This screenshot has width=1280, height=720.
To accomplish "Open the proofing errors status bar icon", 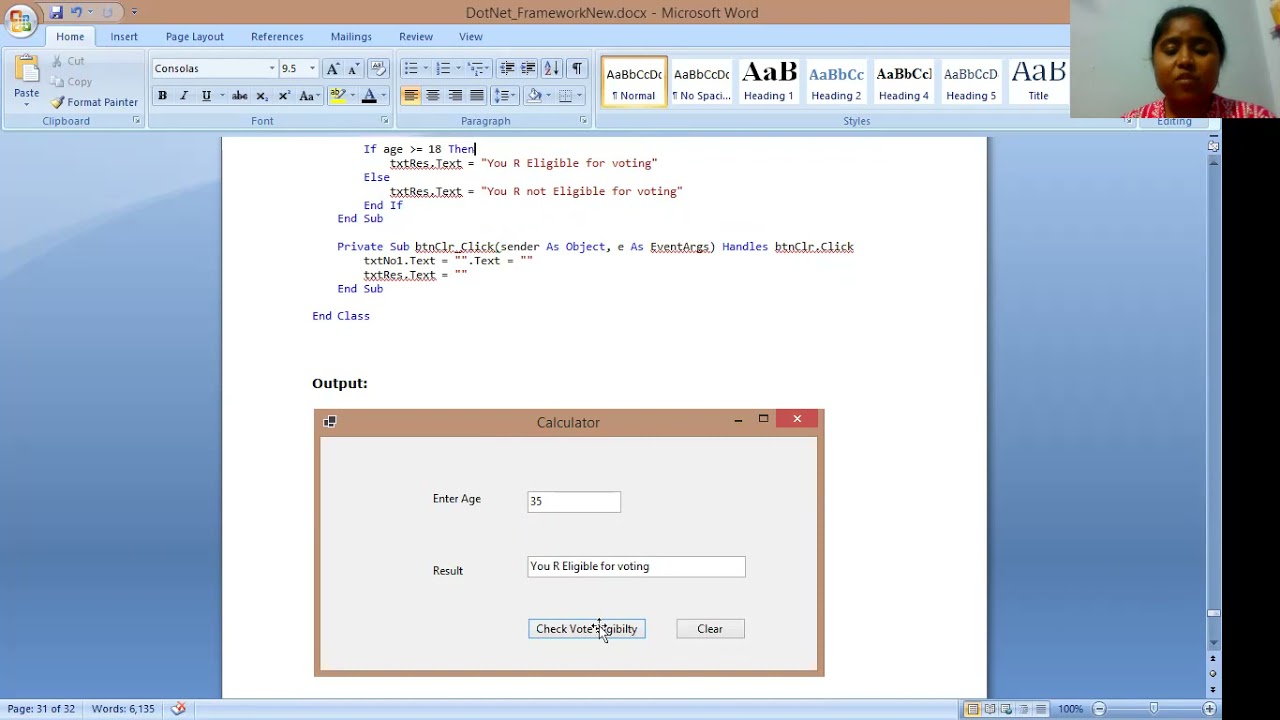I will tap(178, 708).
